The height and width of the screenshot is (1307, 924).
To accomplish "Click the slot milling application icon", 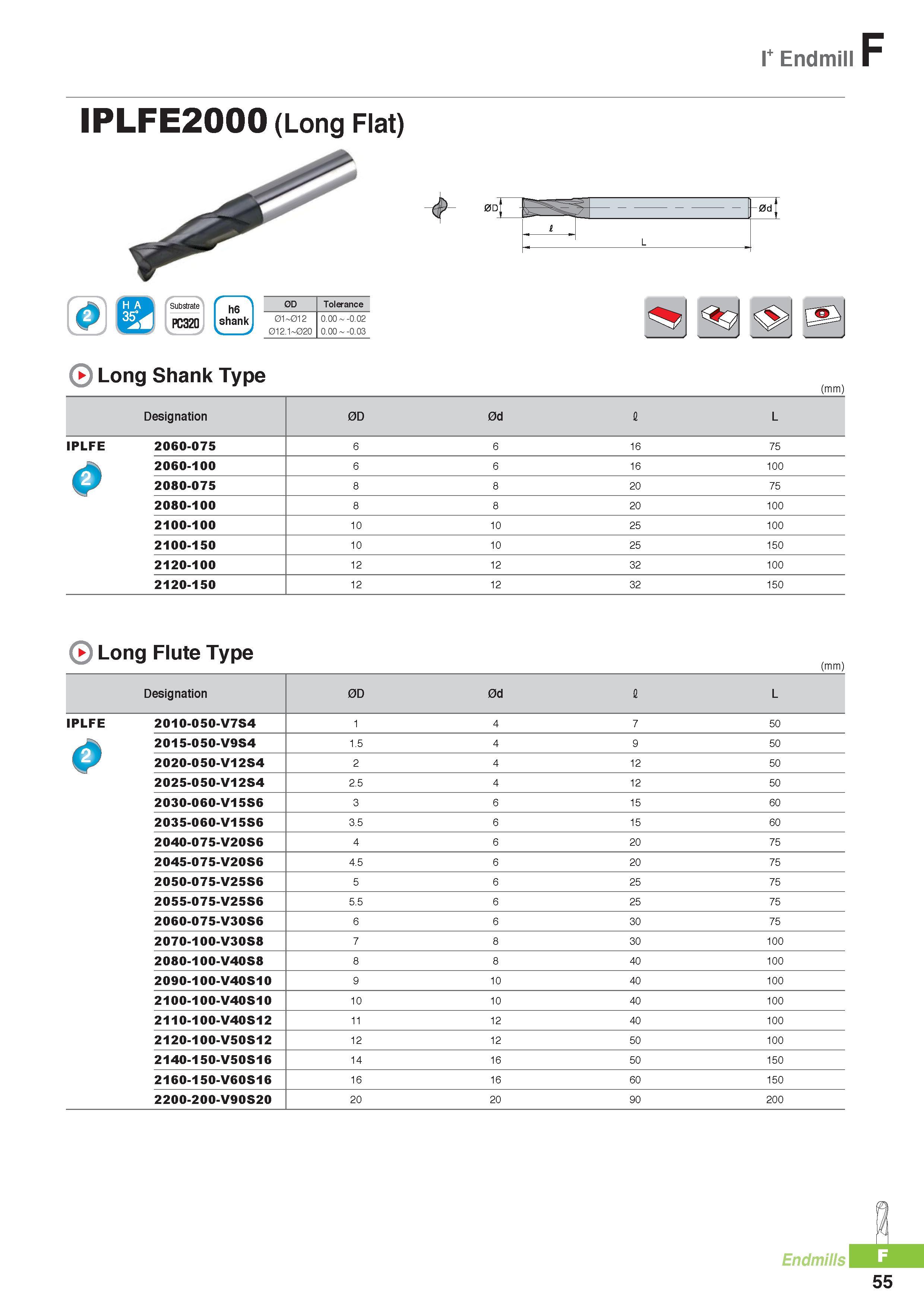I will click(x=718, y=317).
